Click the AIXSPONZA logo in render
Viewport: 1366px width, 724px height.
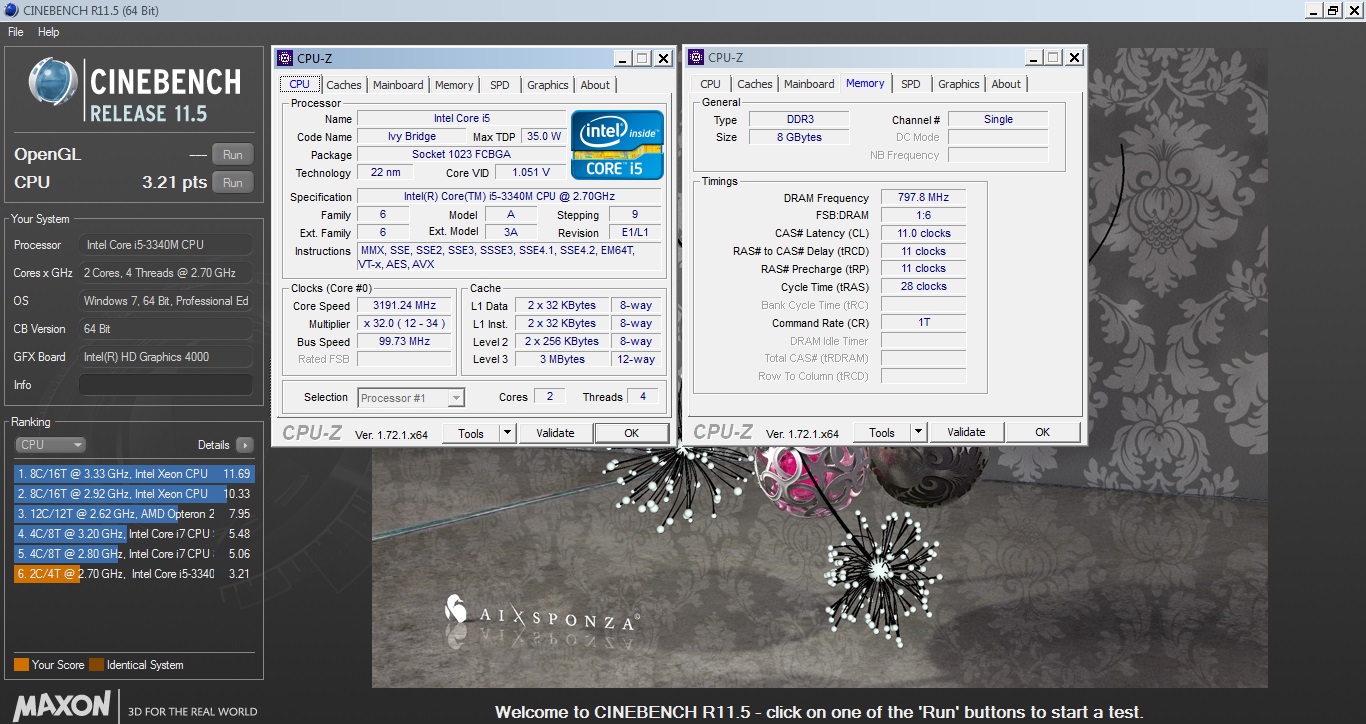541,613
